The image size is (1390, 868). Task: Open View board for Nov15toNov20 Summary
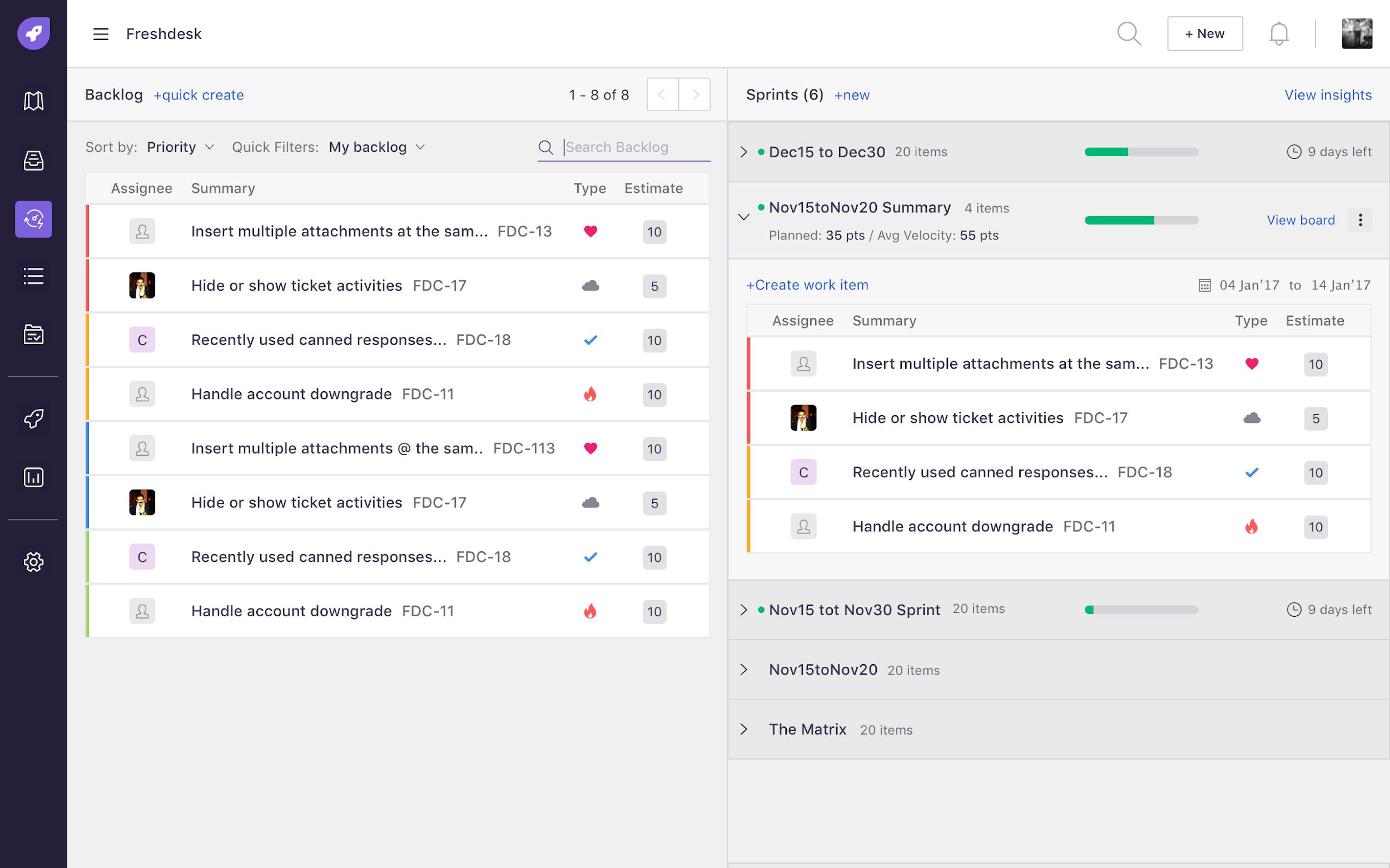click(1301, 220)
